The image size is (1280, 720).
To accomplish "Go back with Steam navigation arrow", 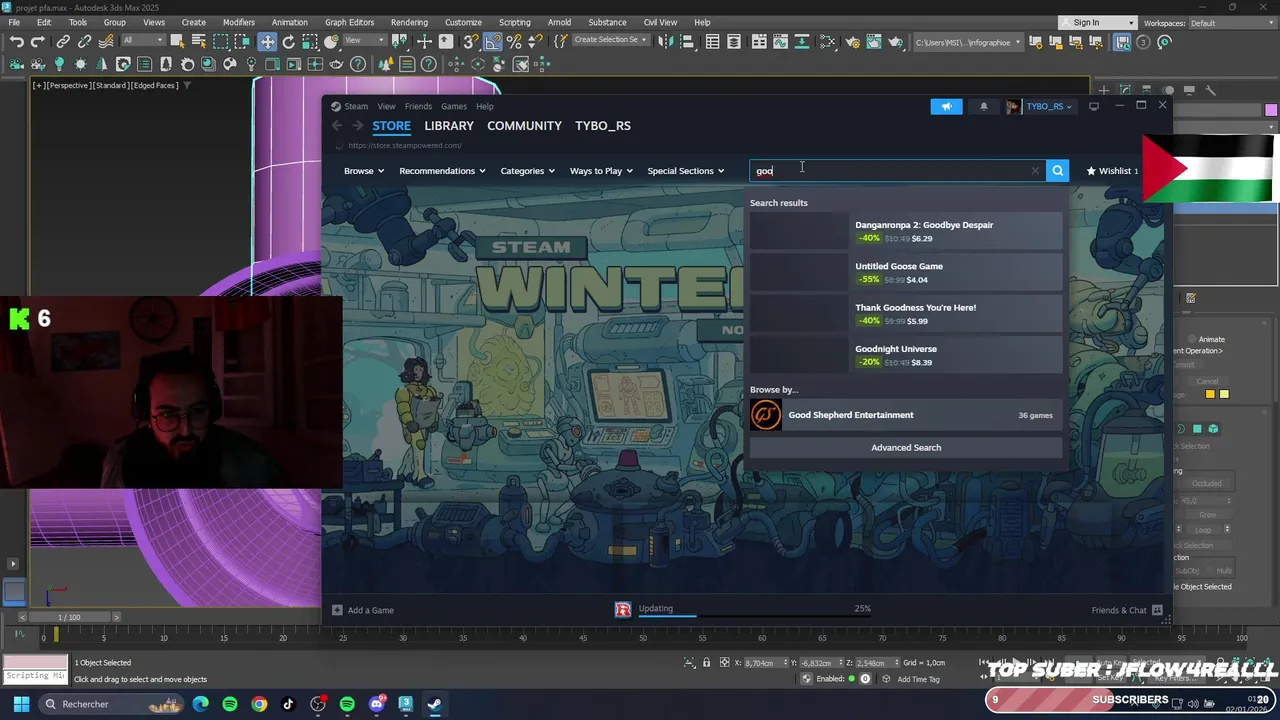I will click(x=337, y=126).
